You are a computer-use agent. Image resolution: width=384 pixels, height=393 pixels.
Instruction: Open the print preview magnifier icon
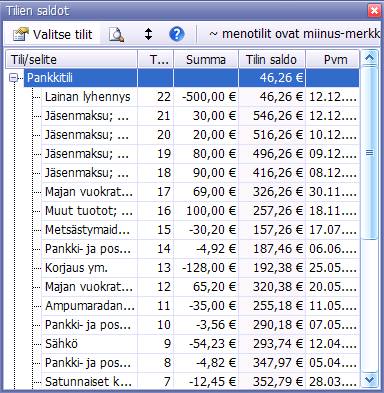116,34
